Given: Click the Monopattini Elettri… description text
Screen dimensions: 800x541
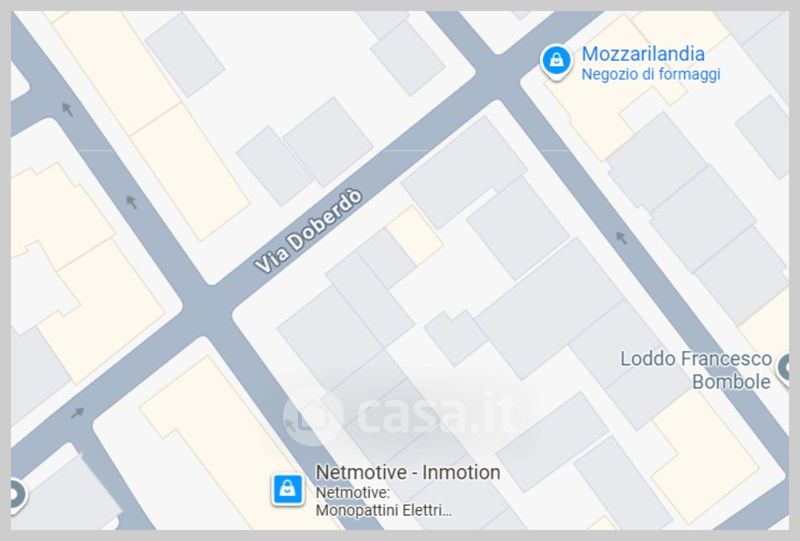Looking at the screenshot, I should point(384,510).
